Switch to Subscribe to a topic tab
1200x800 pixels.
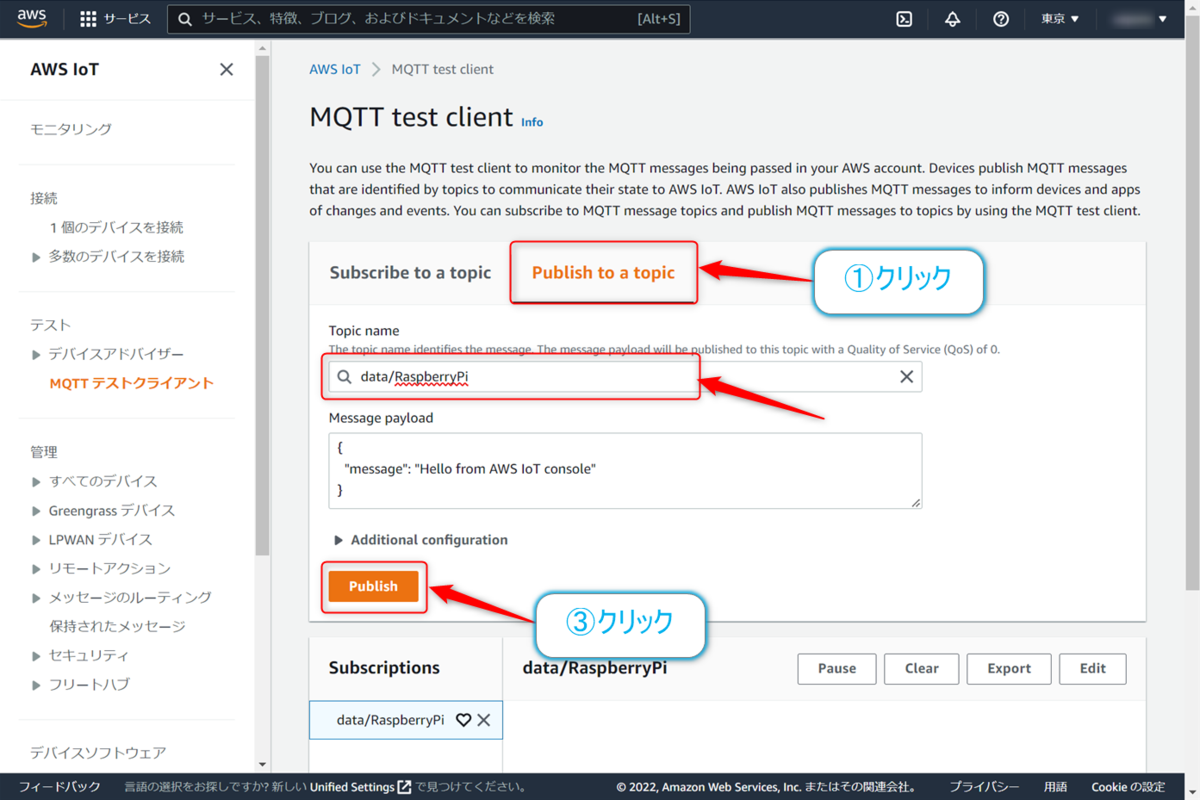coord(411,272)
